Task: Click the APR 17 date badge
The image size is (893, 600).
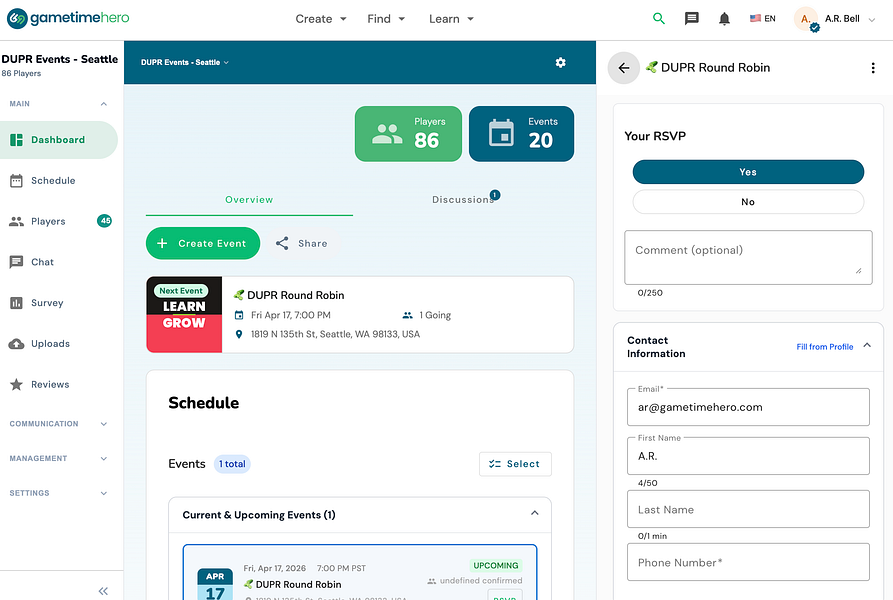Action: [x=215, y=585]
